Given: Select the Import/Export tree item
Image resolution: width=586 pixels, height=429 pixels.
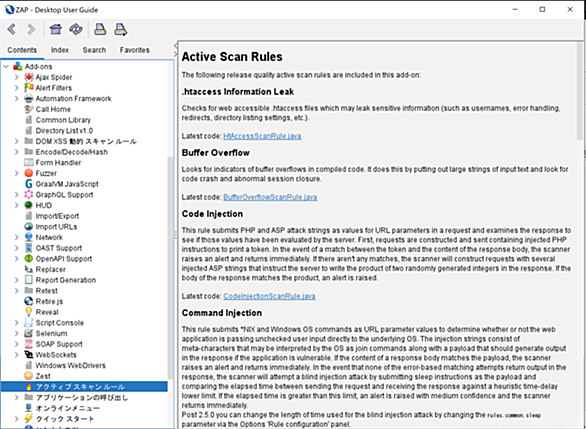Looking at the screenshot, I should pos(57,216).
